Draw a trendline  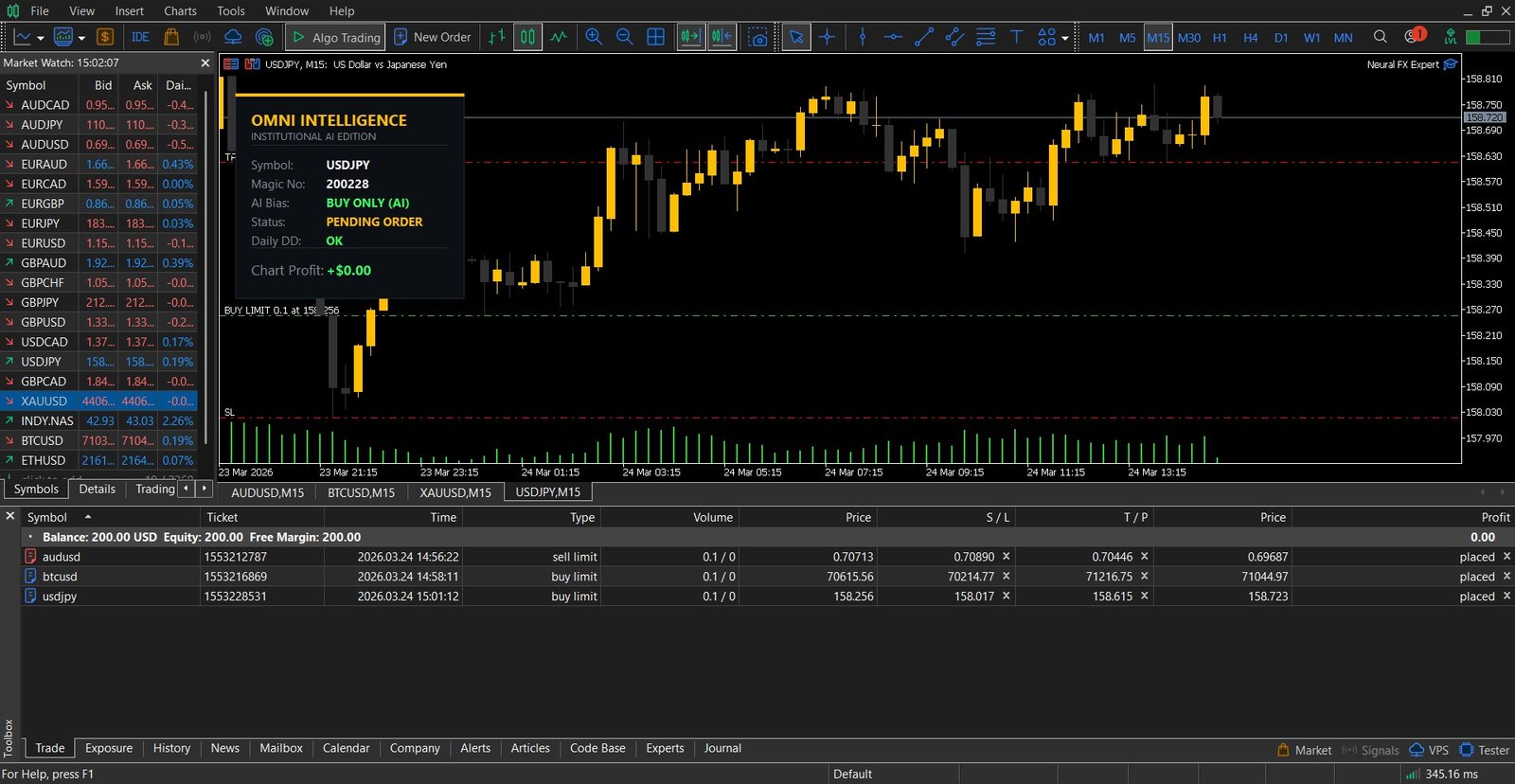pyautogui.click(x=924, y=37)
